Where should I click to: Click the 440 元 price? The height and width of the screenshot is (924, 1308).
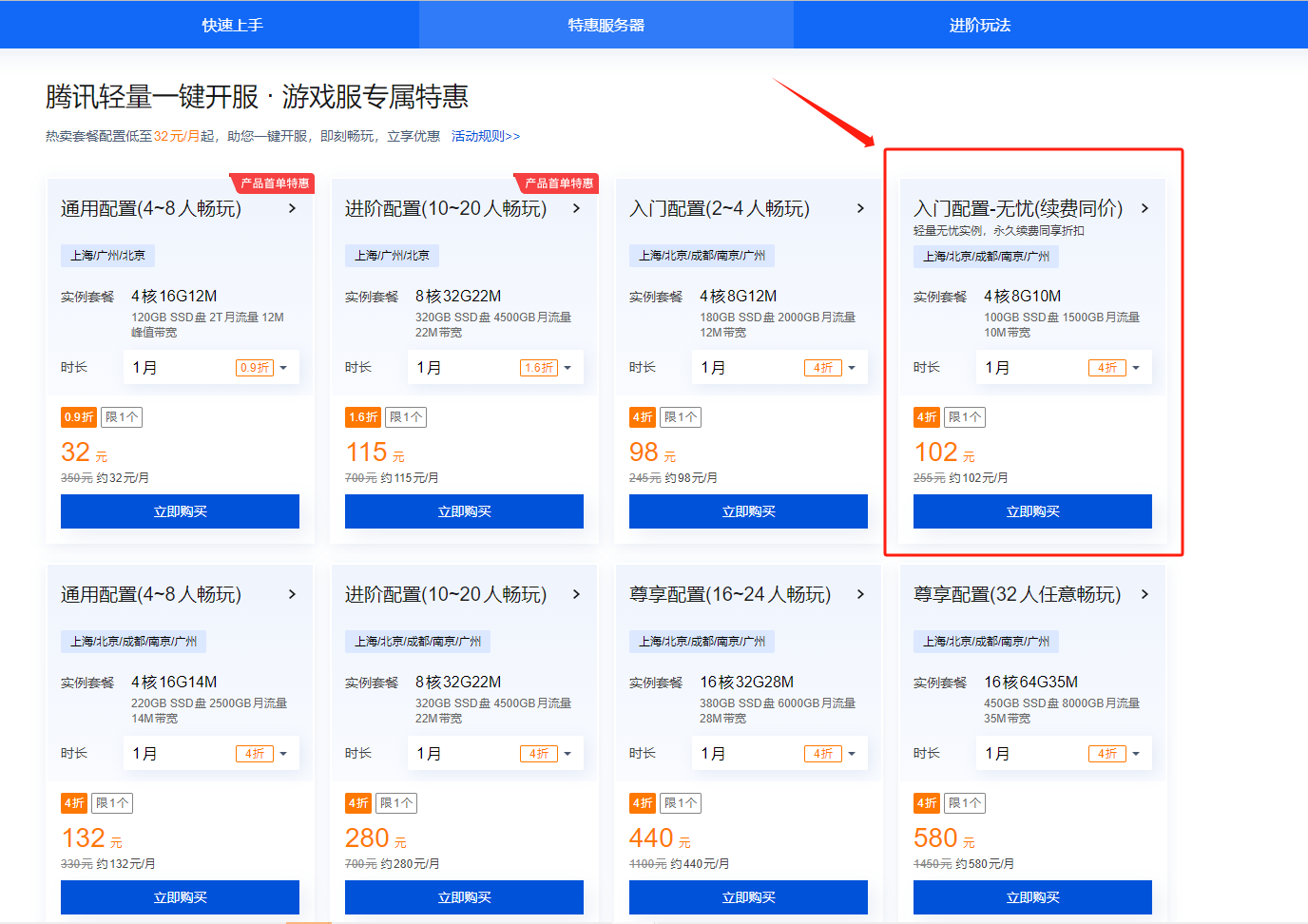coord(660,838)
